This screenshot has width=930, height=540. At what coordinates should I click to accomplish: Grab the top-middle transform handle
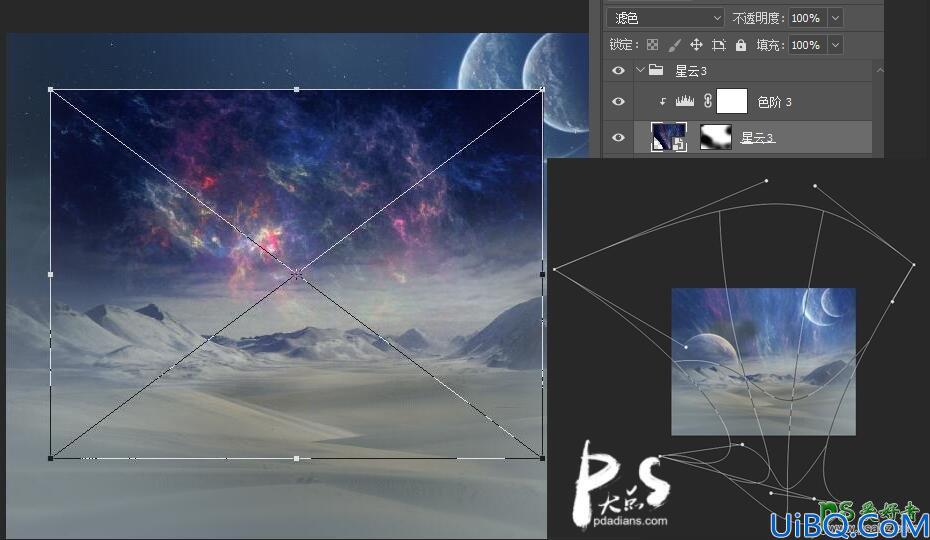(x=297, y=90)
